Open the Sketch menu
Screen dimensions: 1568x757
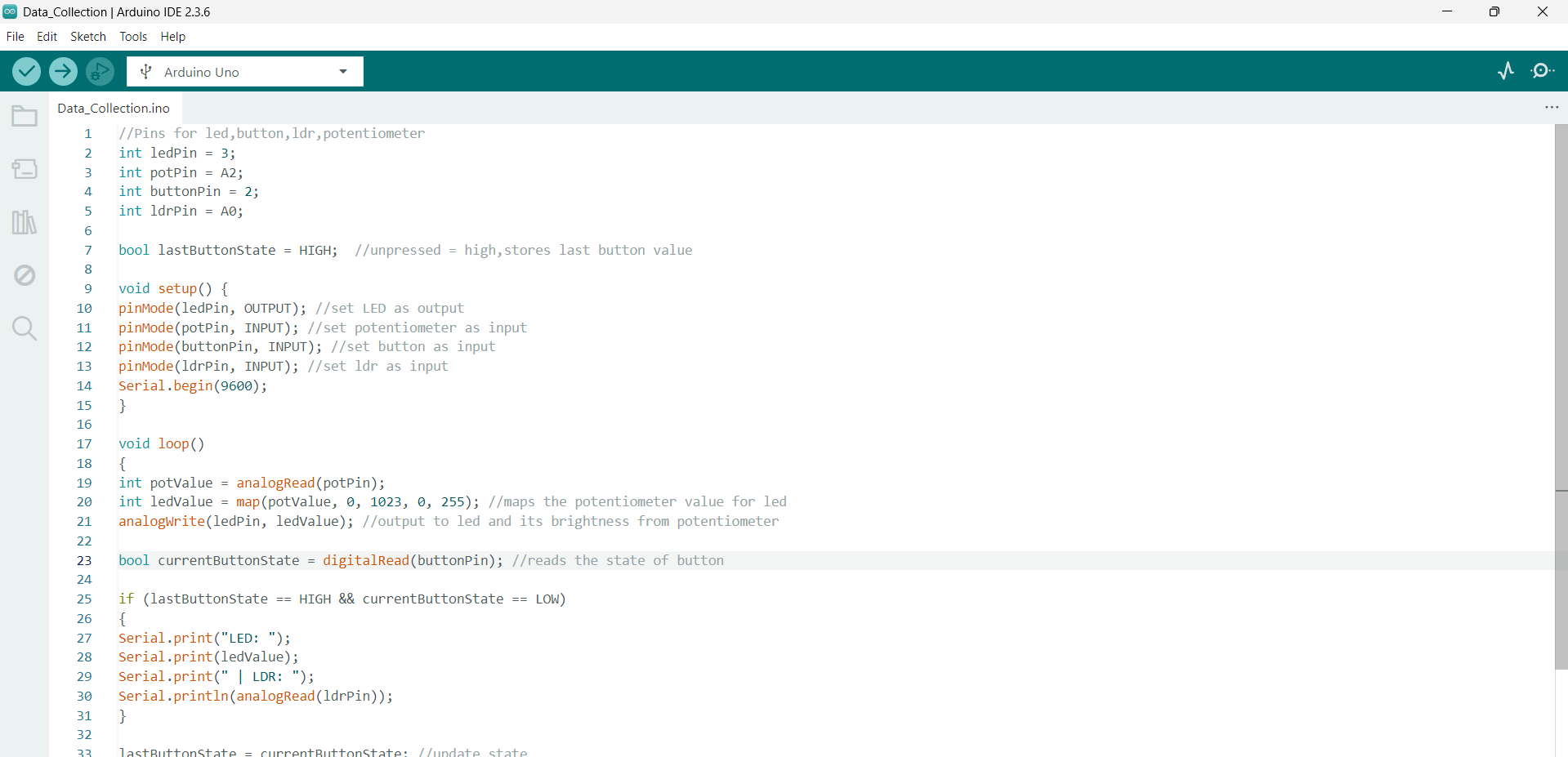pyautogui.click(x=88, y=37)
